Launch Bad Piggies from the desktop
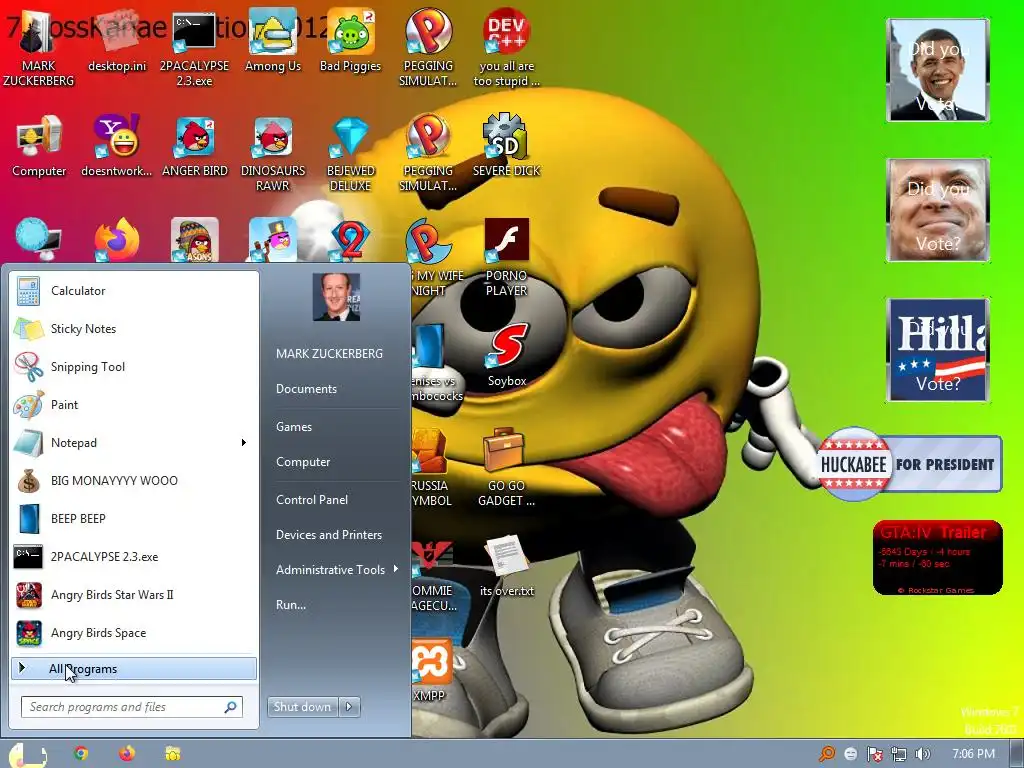The image size is (1024, 768). click(x=350, y=42)
